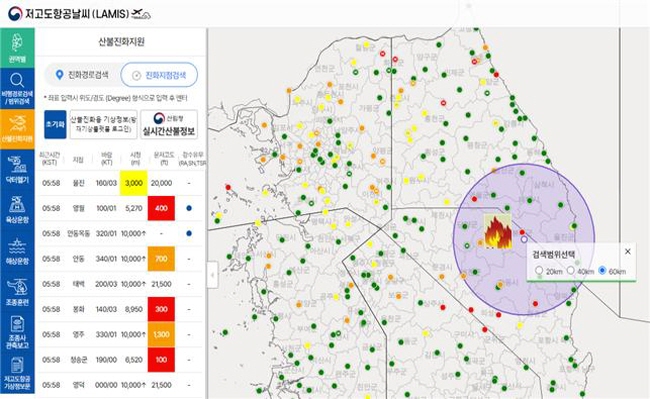Select the orange 산불진화지원 sidebar icon
The image size is (650, 399).
(17, 128)
